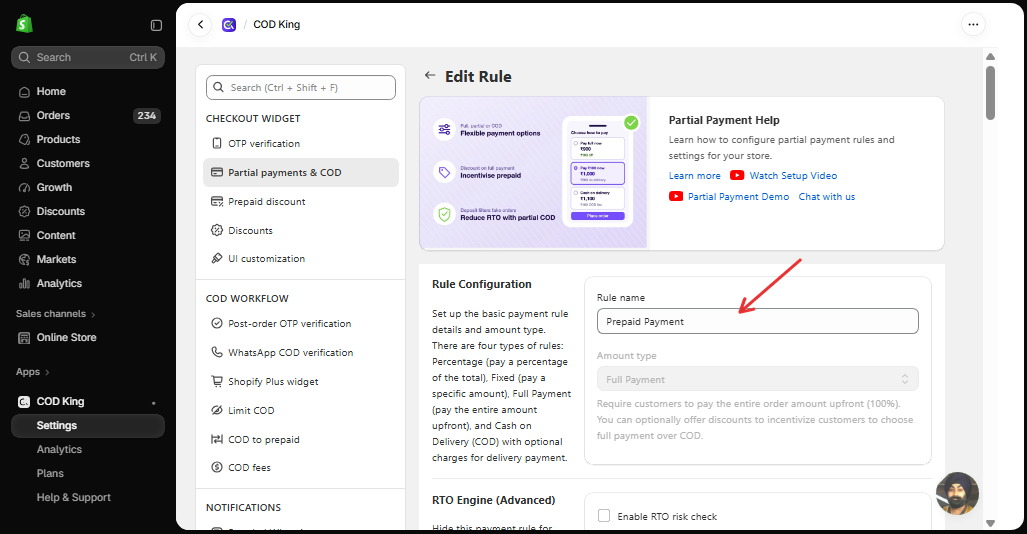Viewport: 1027px width, 534px height.
Task: Click the Orders inbox icon
Action: coord(24,116)
